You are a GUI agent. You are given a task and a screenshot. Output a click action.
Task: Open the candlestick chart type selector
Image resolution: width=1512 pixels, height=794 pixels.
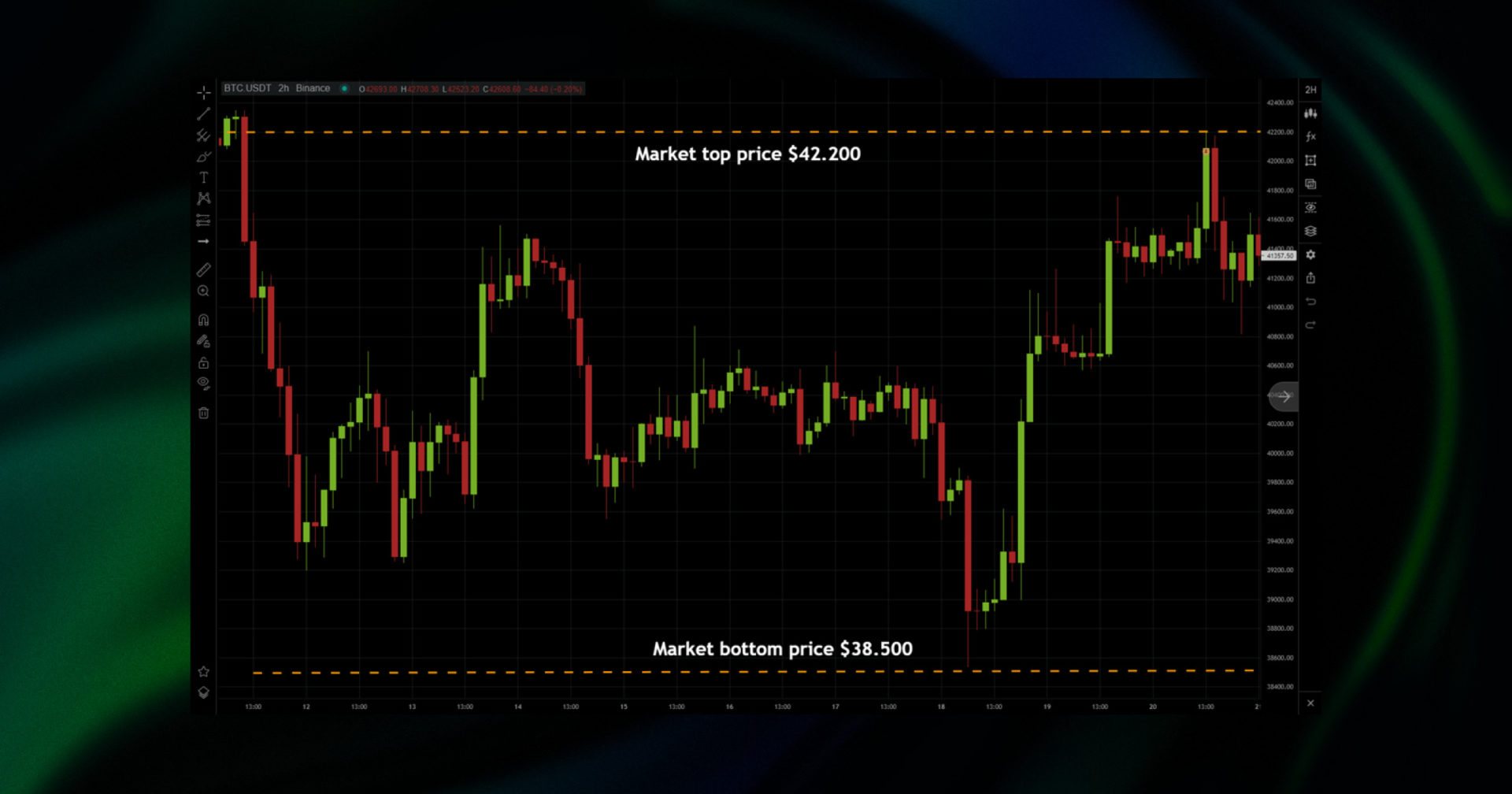(1310, 113)
